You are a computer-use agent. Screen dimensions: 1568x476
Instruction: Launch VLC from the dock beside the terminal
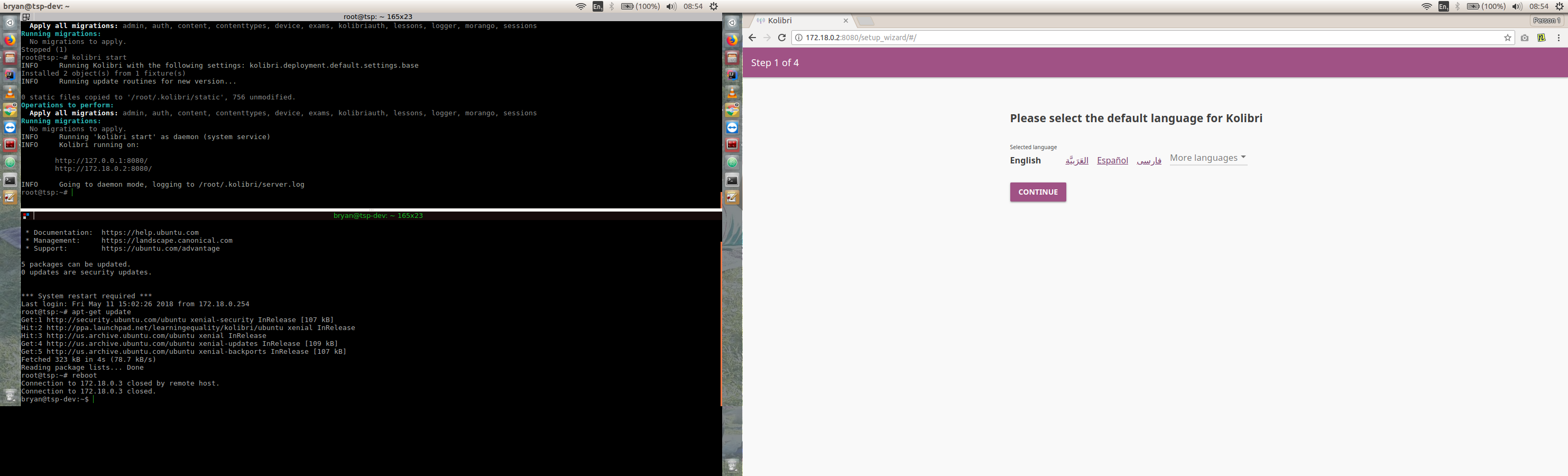pos(10,93)
